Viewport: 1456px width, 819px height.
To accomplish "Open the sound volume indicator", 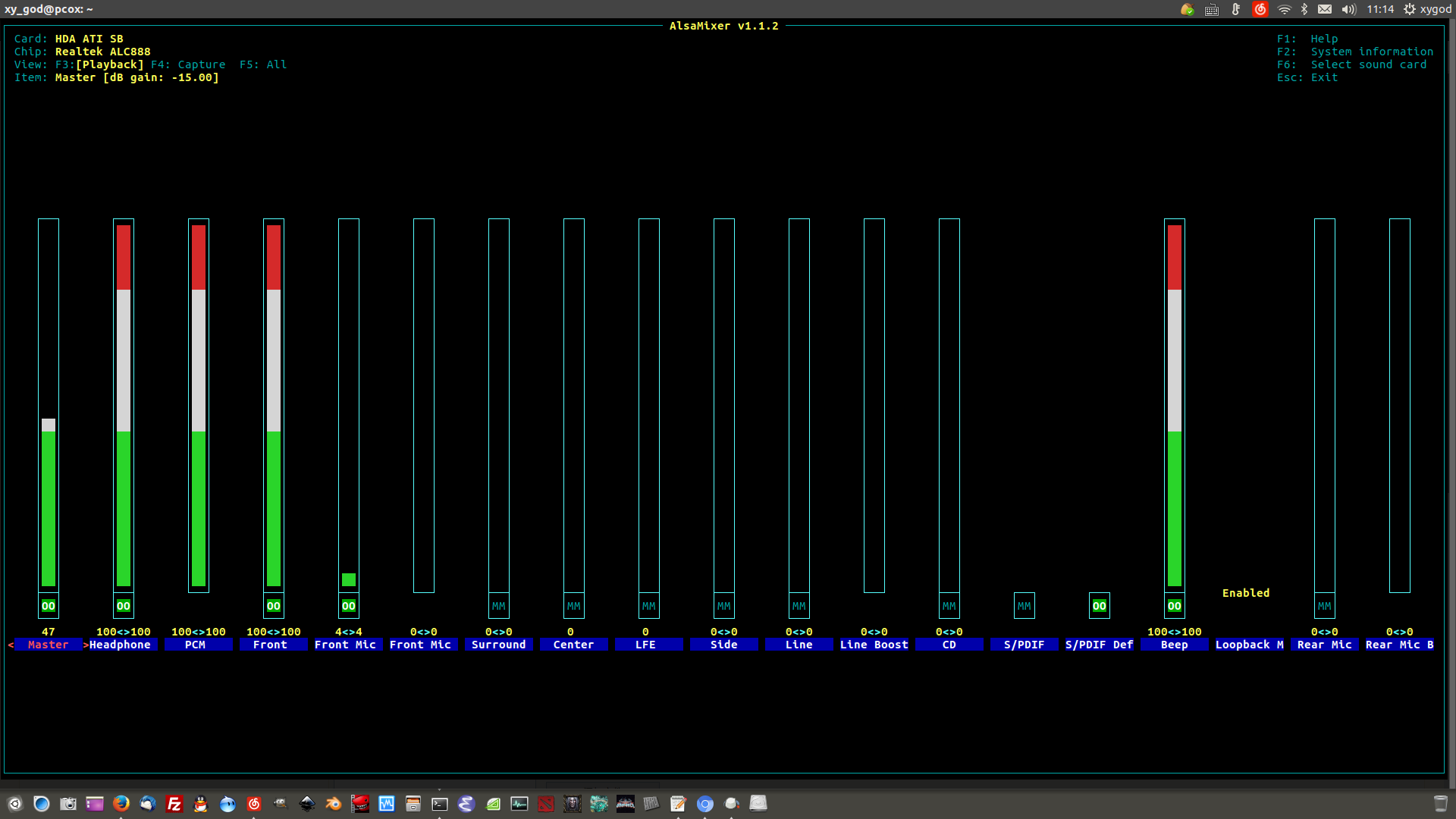I will point(1348,9).
